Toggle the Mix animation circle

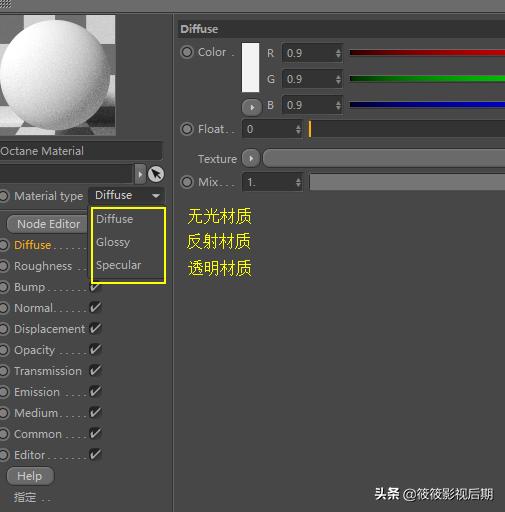(x=187, y=182)
